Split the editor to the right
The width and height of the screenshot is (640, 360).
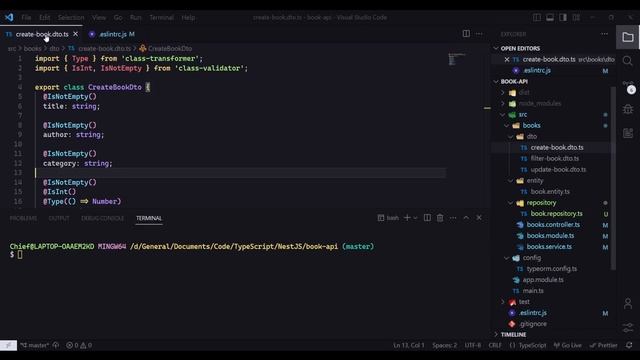click(466, 34)
